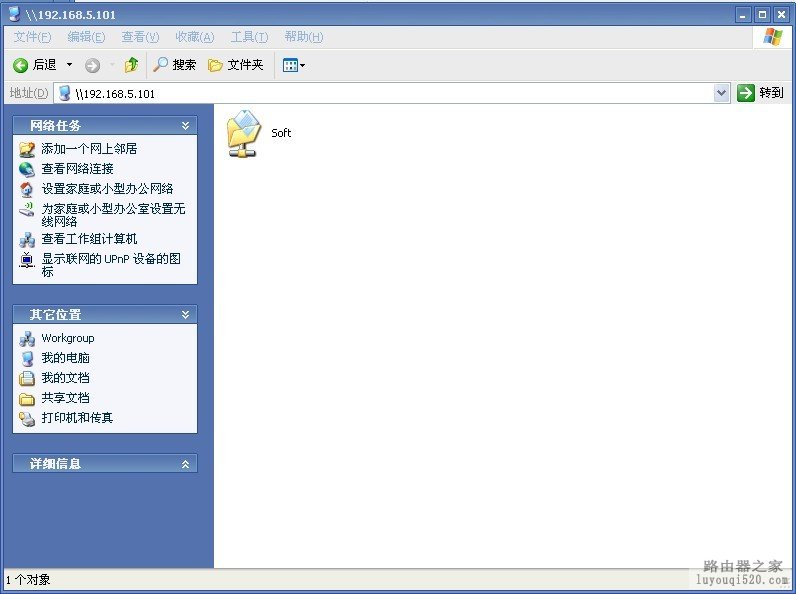This screenshot has height=594, width=796.
Task: Click 设置家庭或小型办公网络 link
Action: (x=107, y=189)
